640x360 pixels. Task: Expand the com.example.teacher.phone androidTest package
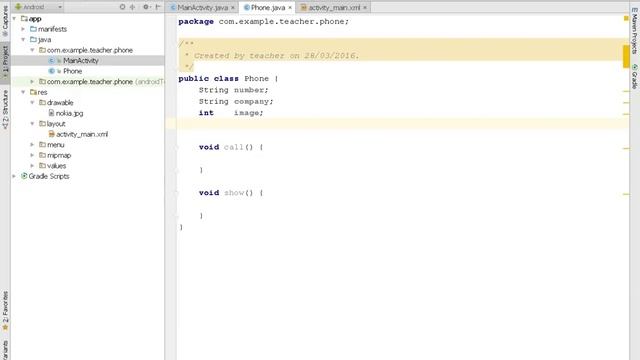click(32, 82)
